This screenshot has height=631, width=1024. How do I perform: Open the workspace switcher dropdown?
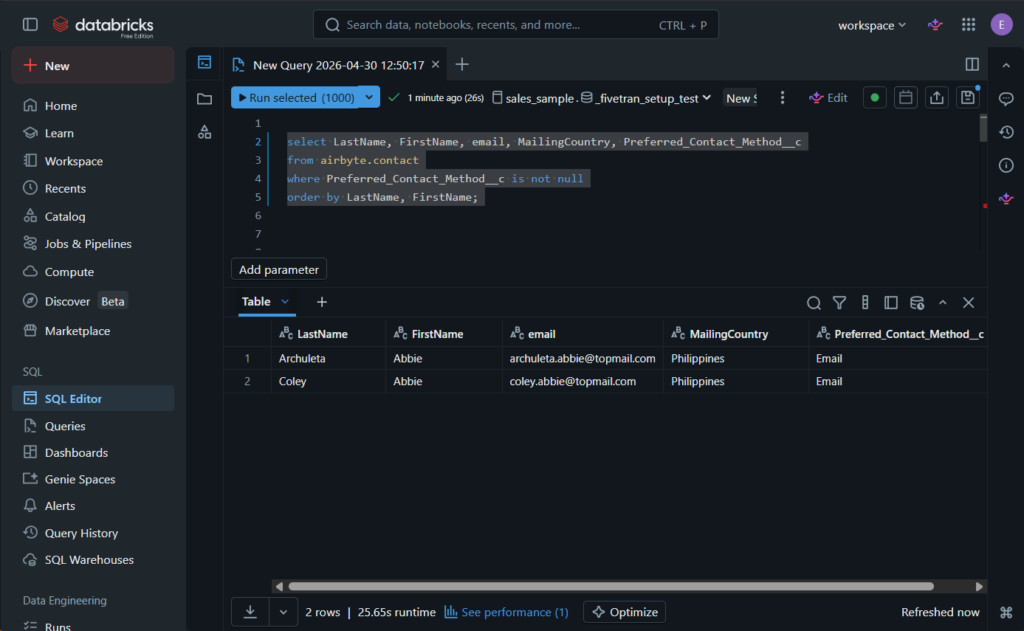[x=872, y=25]
